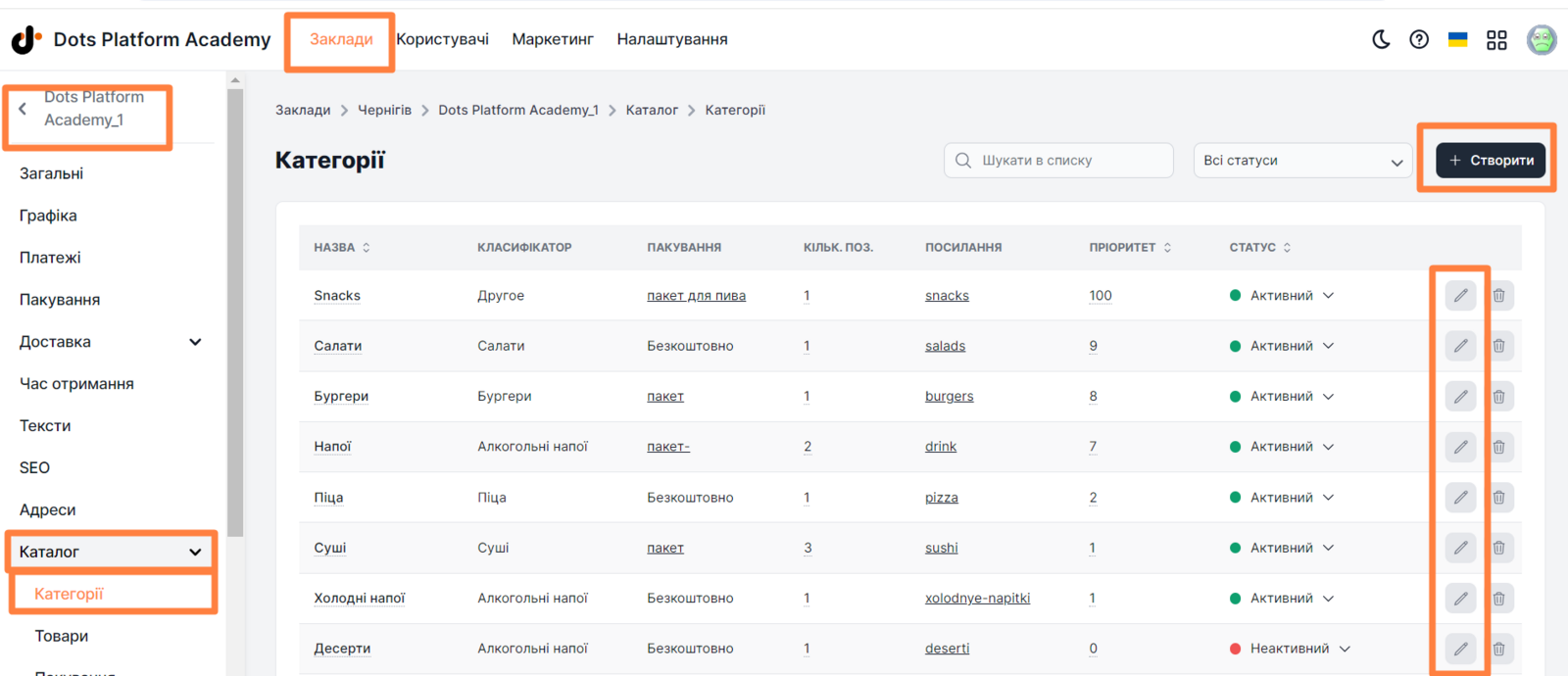
Task: Open the Налаштування top menu
Action: (x=672, y=39)
